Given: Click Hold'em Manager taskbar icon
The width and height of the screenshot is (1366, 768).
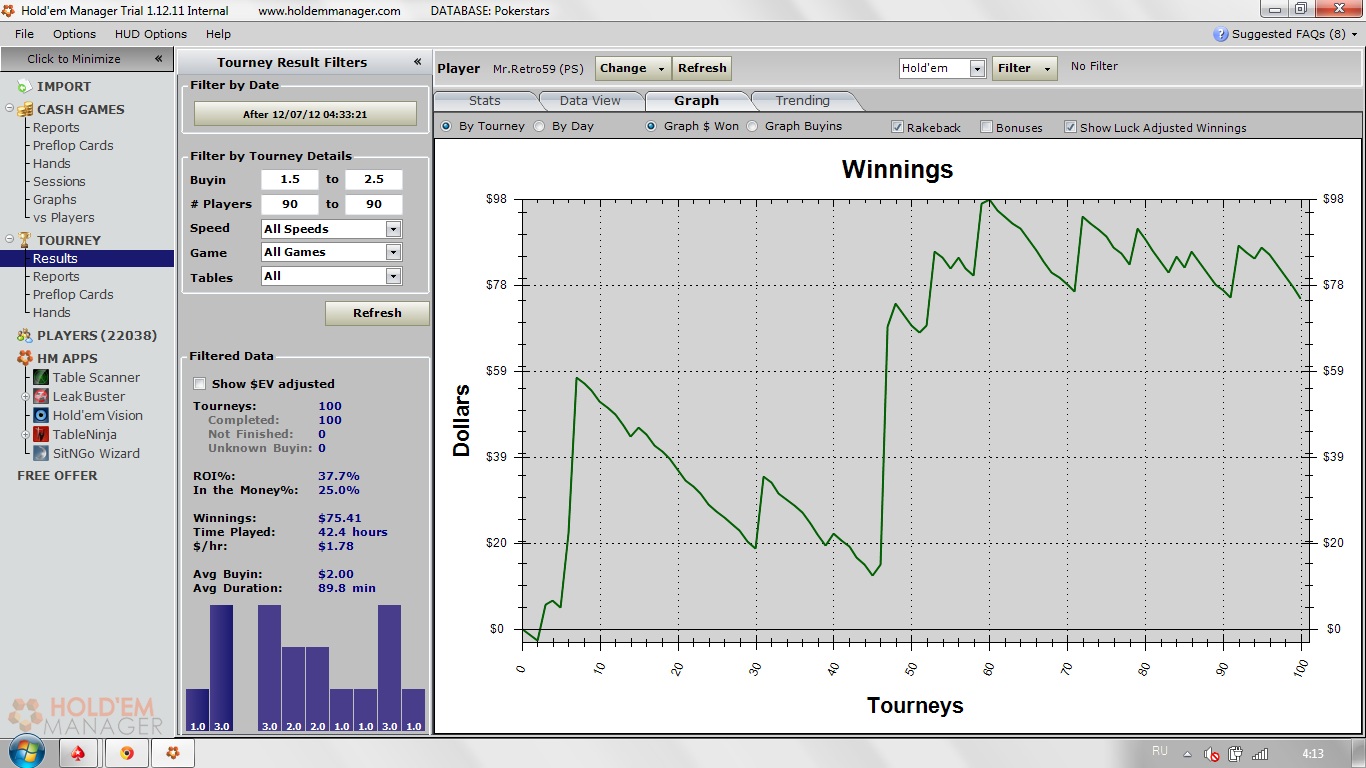Looking at the screenshot, I should click(173, 752).
